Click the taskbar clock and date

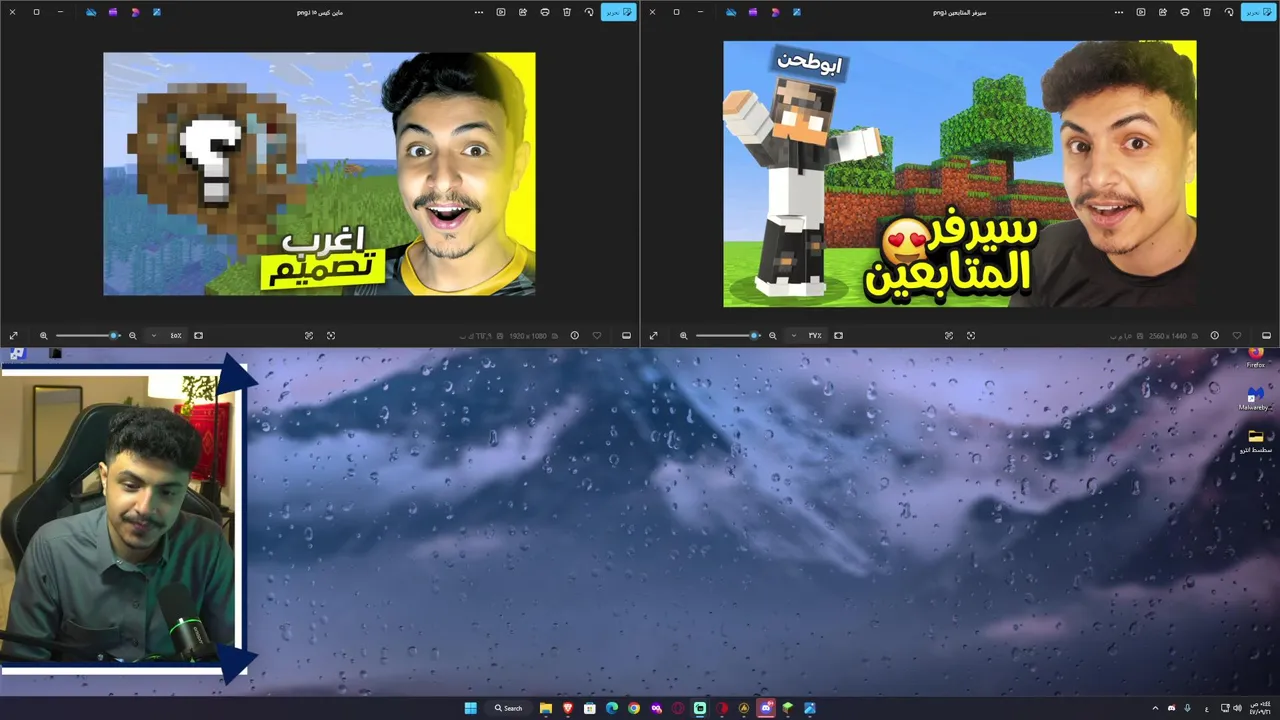click(1260, 708)
